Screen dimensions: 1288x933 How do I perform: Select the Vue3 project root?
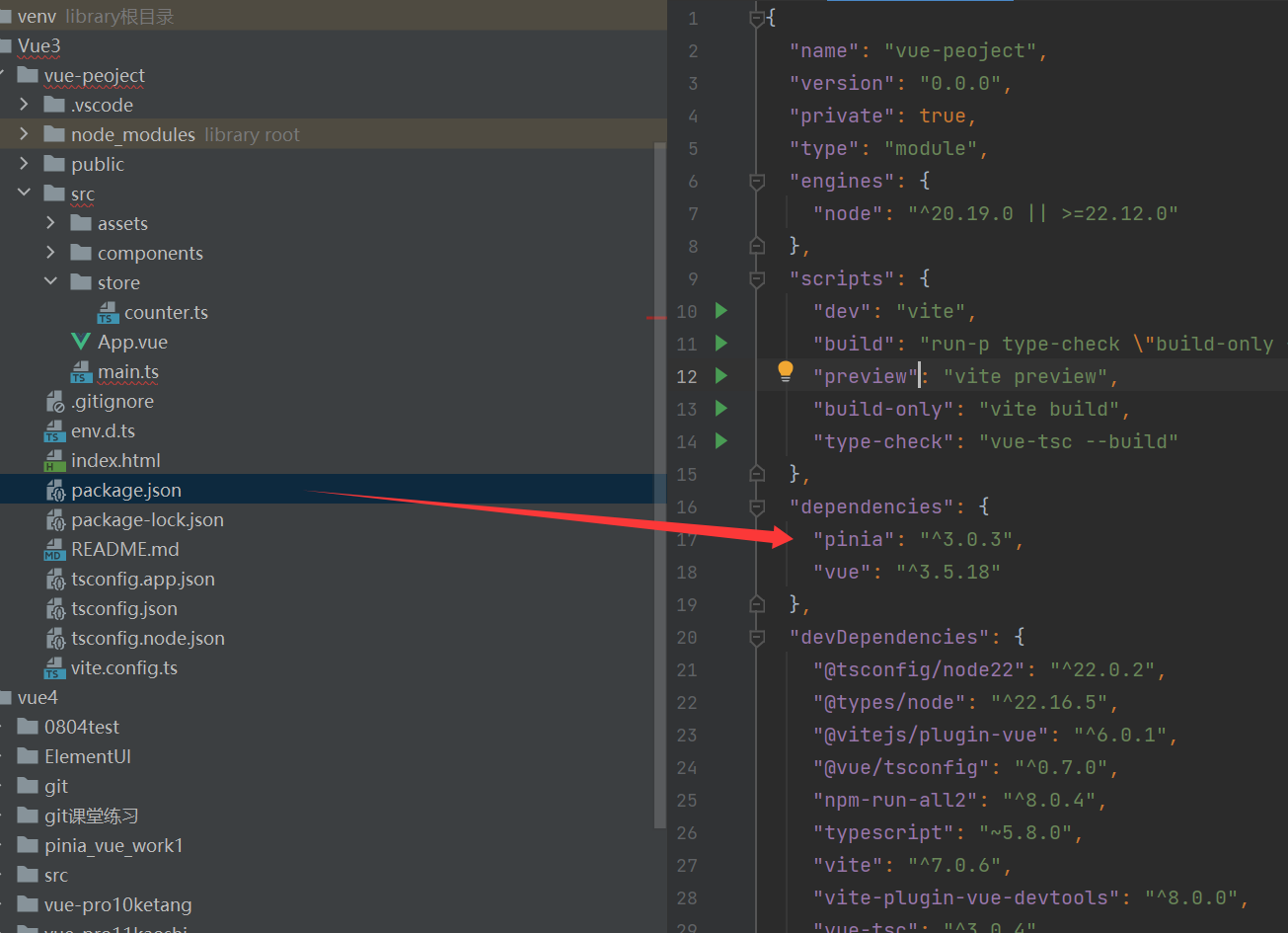pos(39,45)
